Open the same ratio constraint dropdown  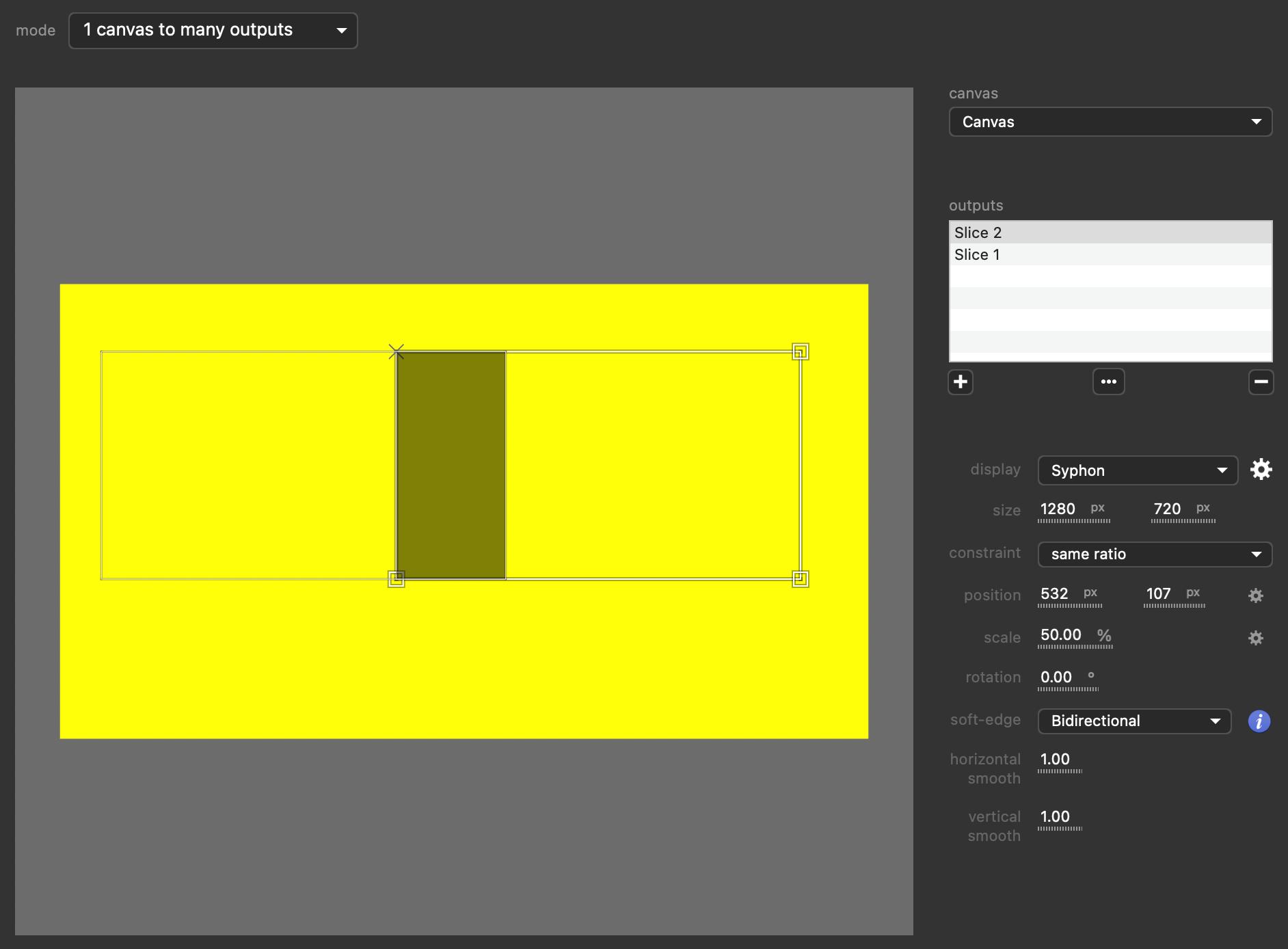pos(1154,554)
